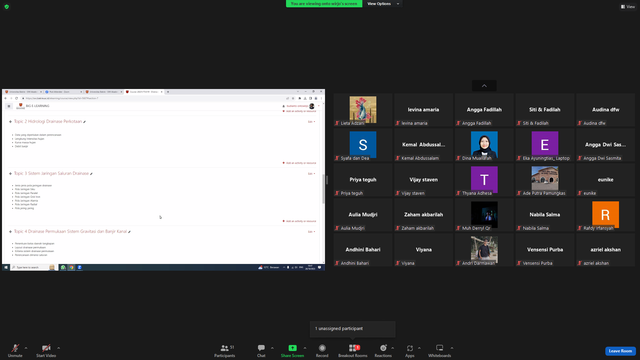Click the pencil edit icon next to Topic 4 title
The image size is (640, 360).
(129, 231)
